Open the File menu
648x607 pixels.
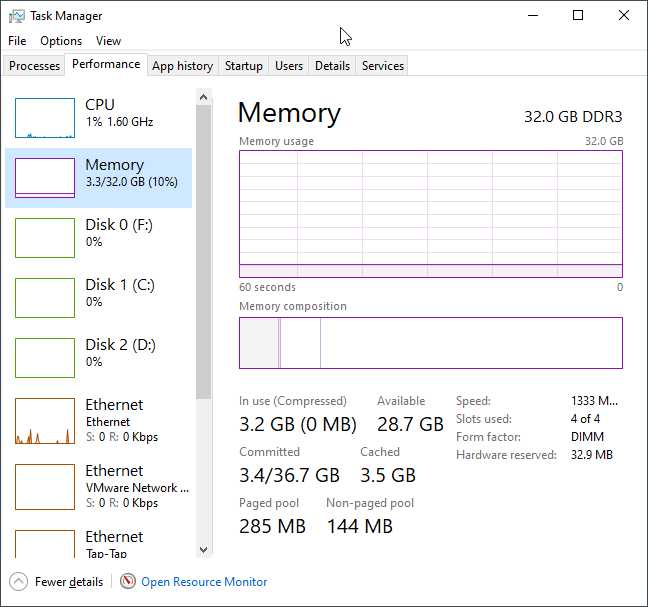point(17,41)
